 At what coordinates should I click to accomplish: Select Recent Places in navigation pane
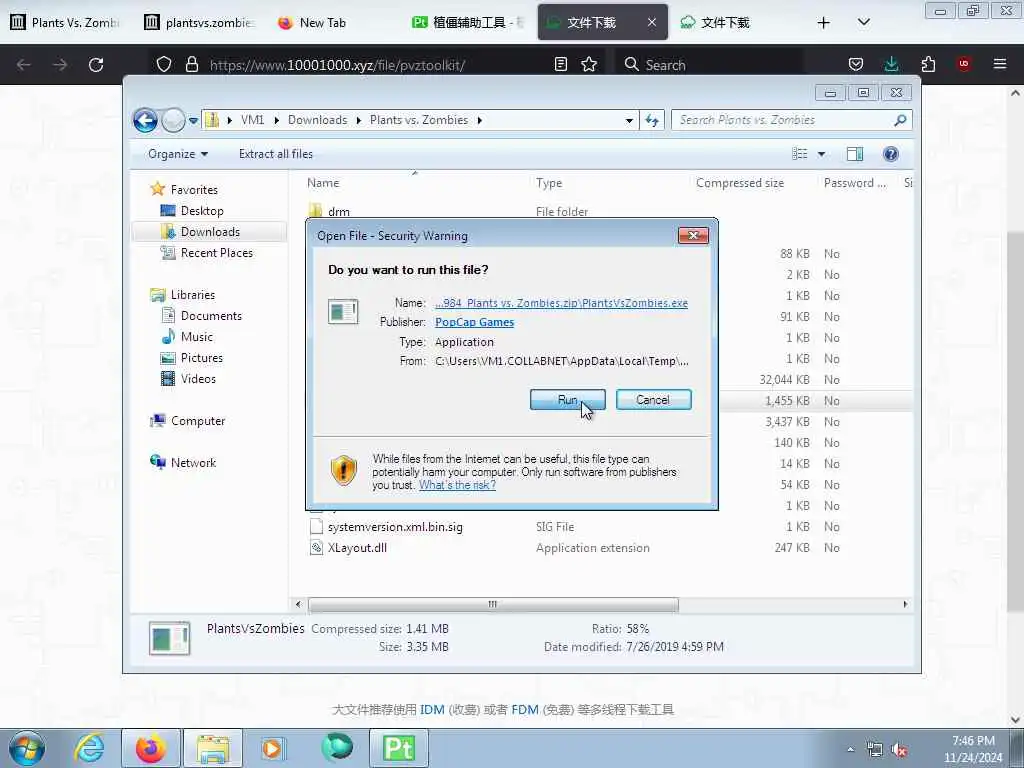coord(216,253)
